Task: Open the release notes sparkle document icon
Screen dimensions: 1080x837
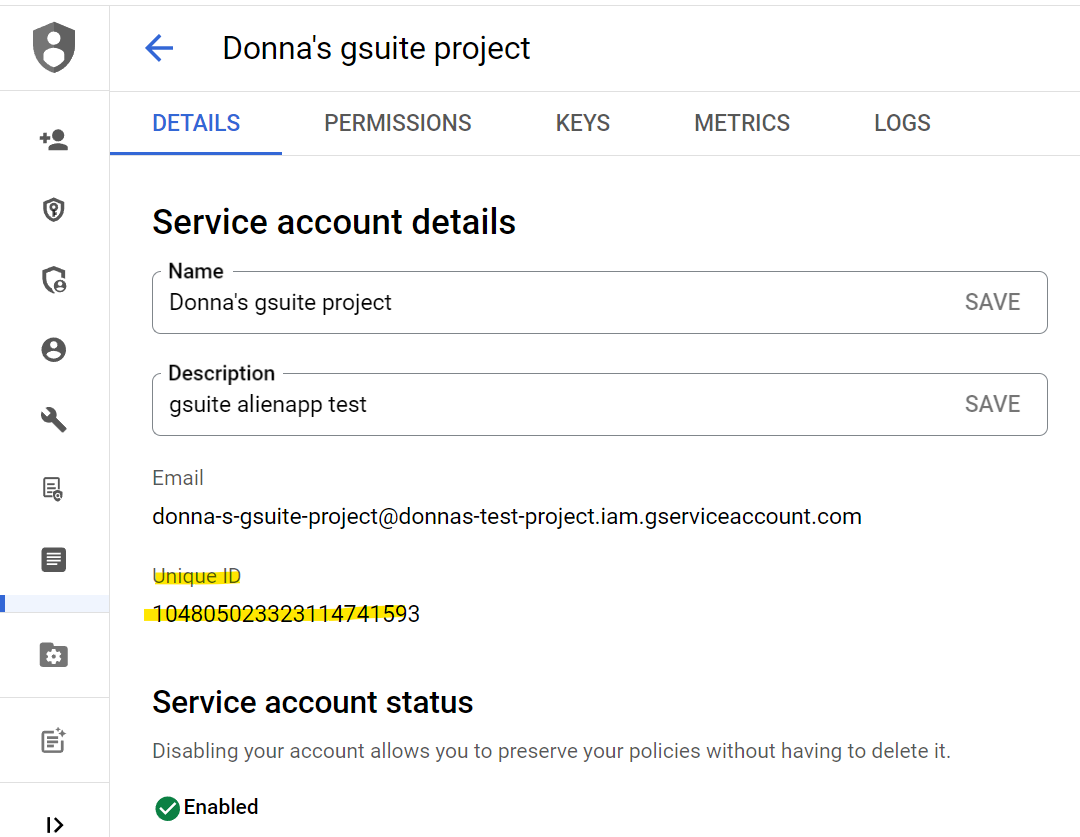Action: [54, 741]
